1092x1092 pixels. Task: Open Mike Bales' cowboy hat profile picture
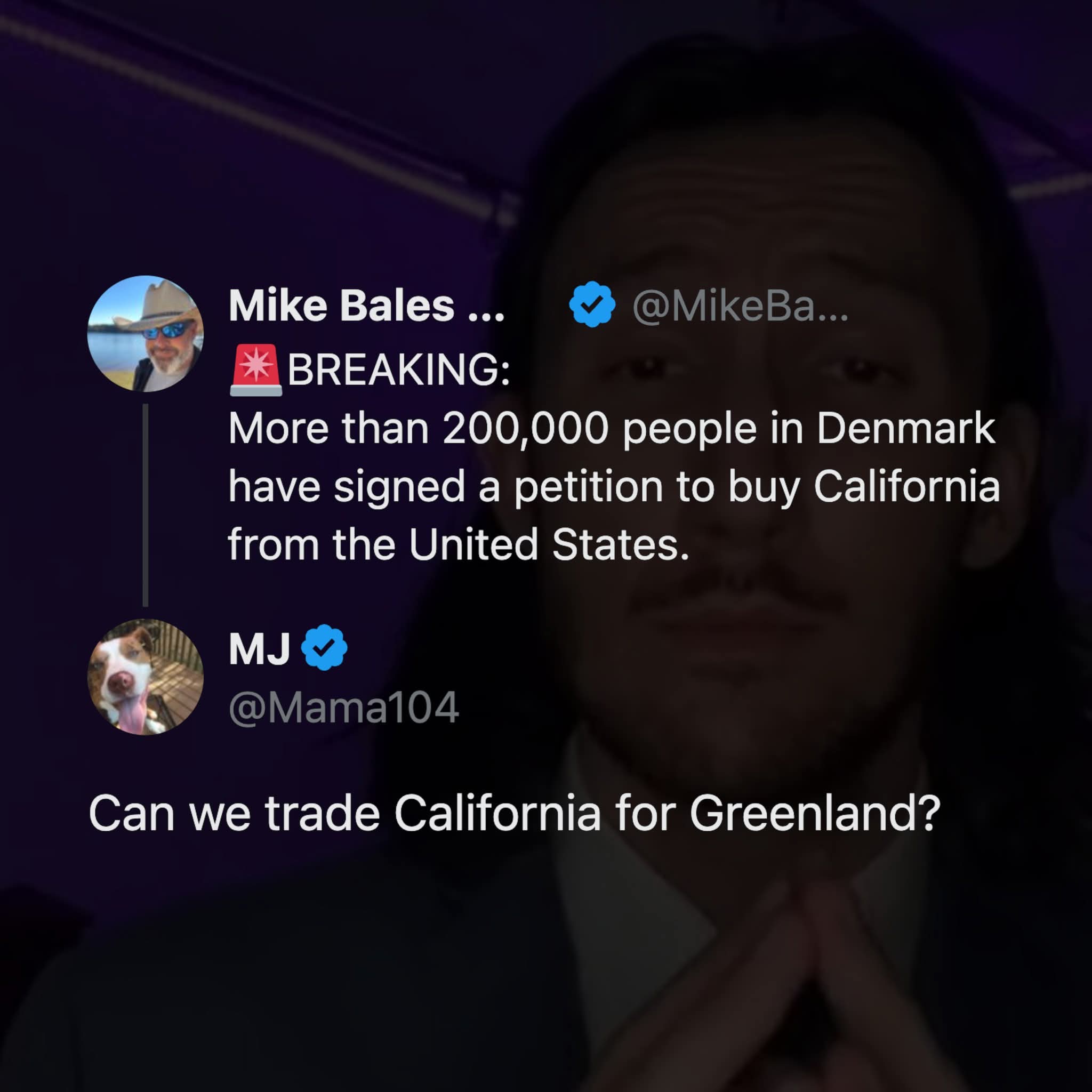pos(145,333)
